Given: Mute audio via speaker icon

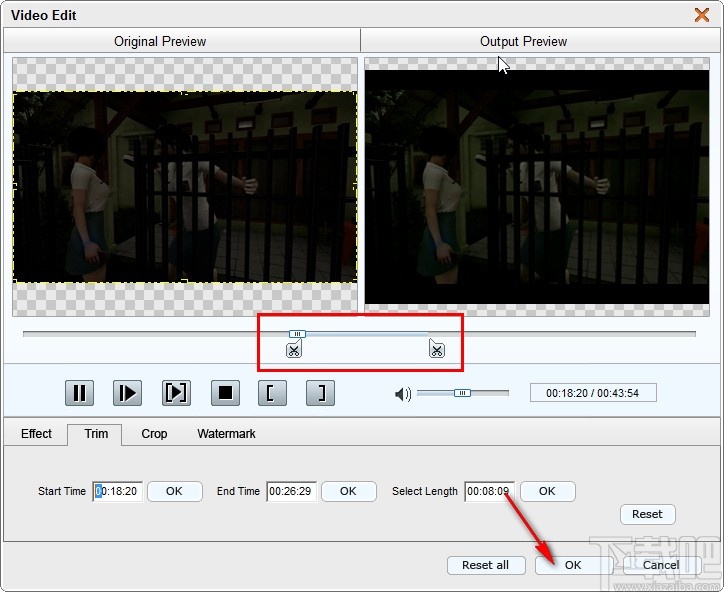Looking at the screenshot, I should click(x=403, y=394).
